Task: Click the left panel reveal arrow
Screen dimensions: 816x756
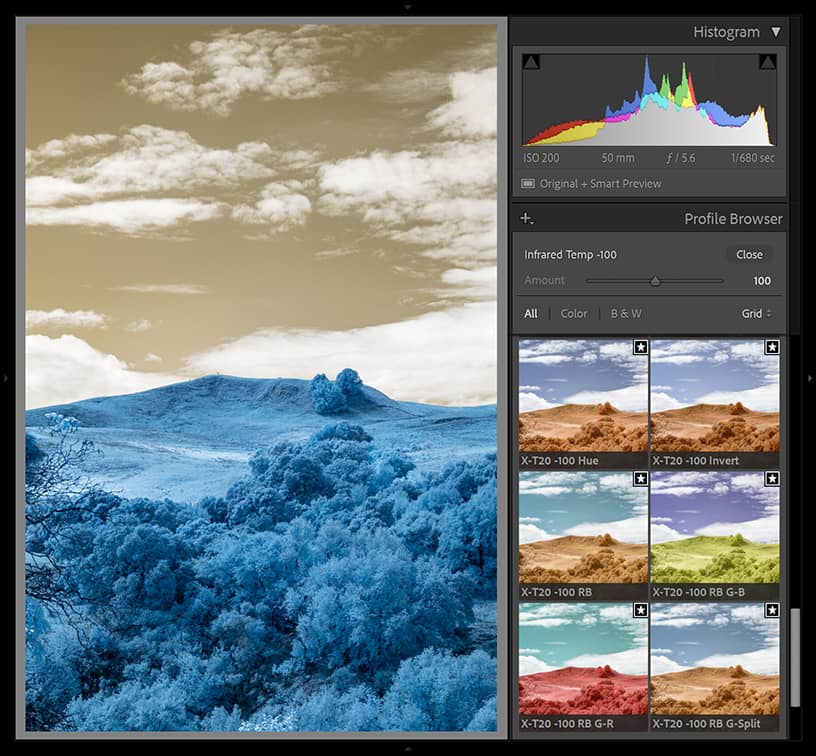Action: (4, 378)
